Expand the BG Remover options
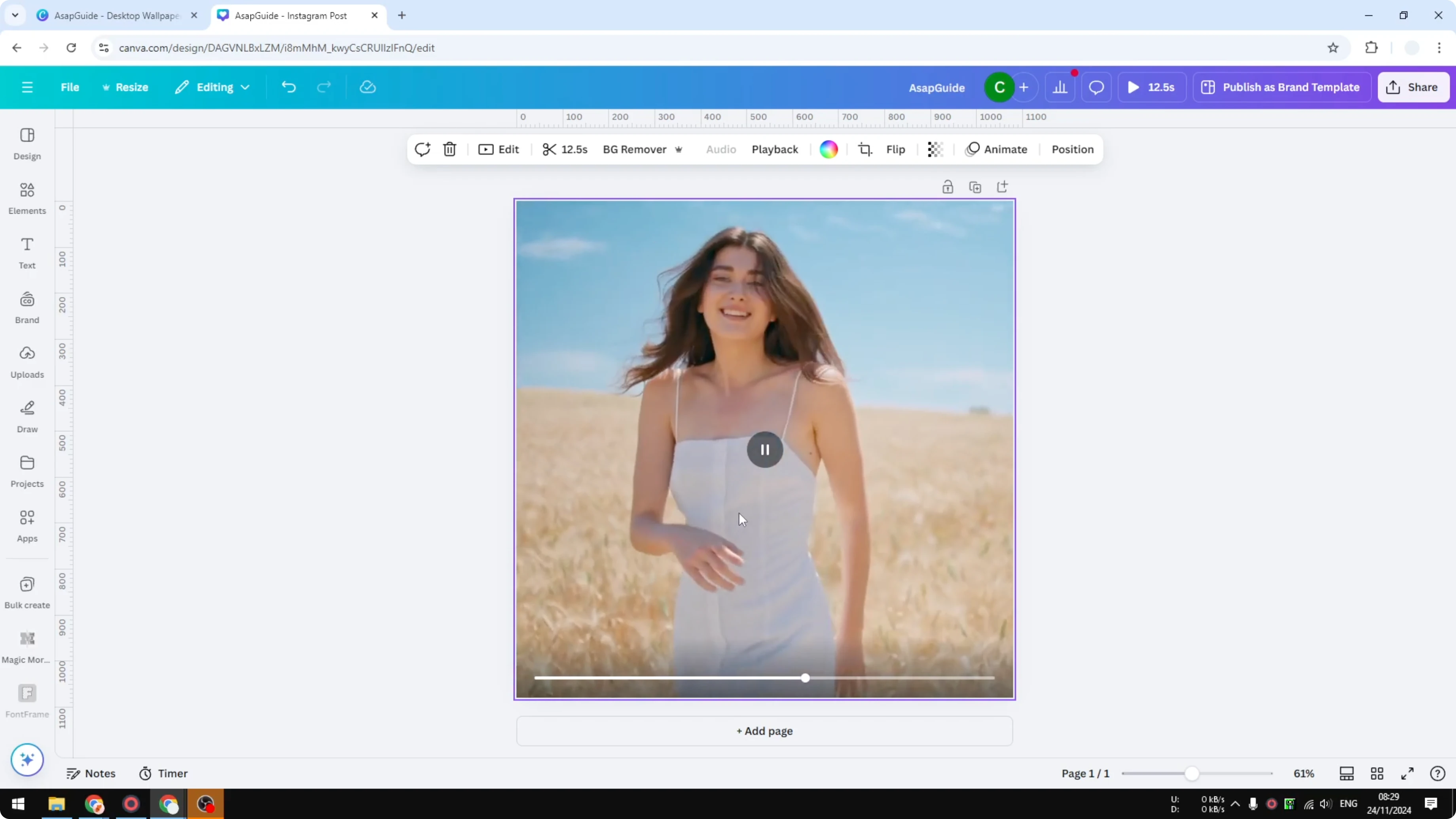The height and width of the screenshot is (819, 1456). click(x=679, y=149)
